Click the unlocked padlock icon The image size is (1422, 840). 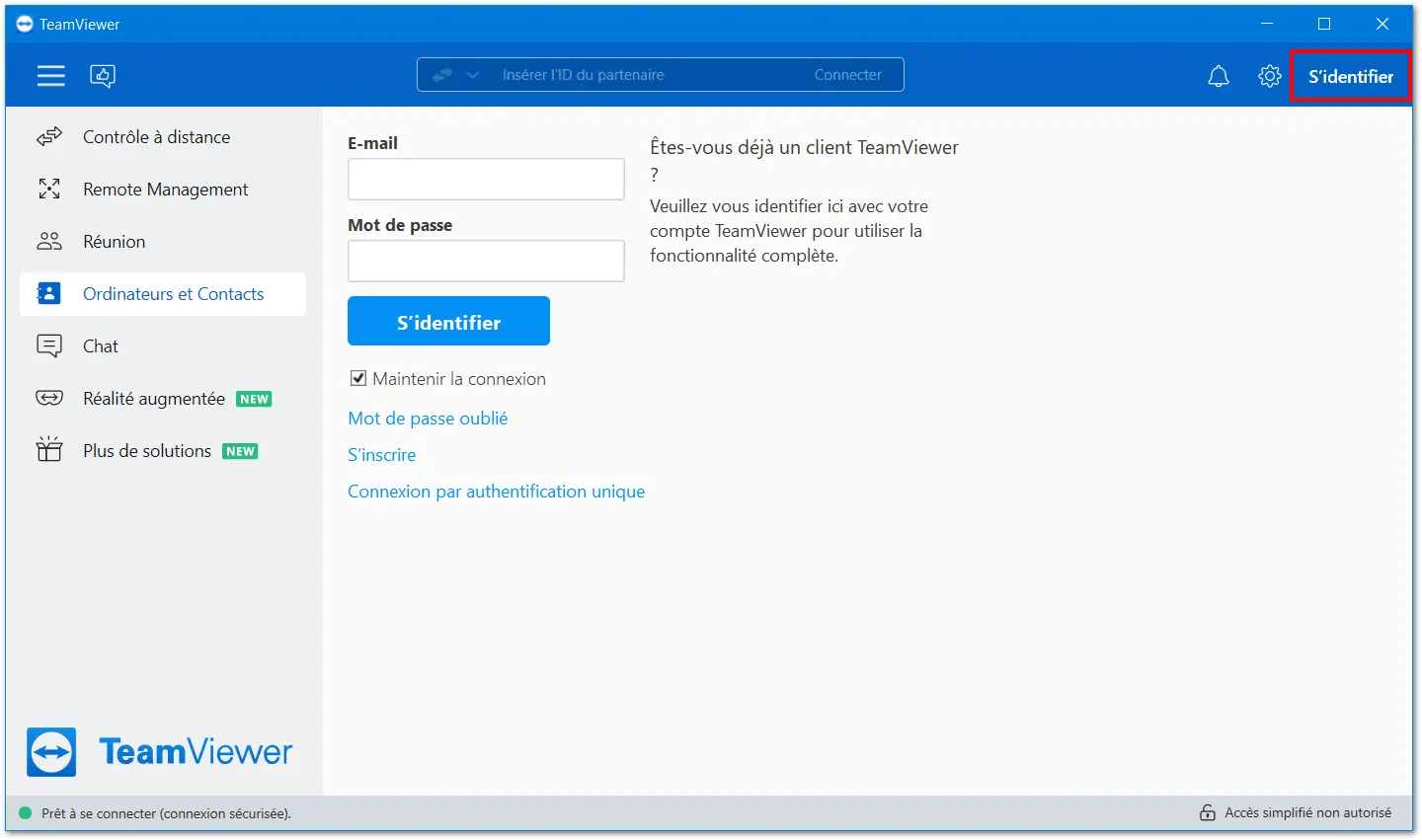click(x=1208, y=812)
